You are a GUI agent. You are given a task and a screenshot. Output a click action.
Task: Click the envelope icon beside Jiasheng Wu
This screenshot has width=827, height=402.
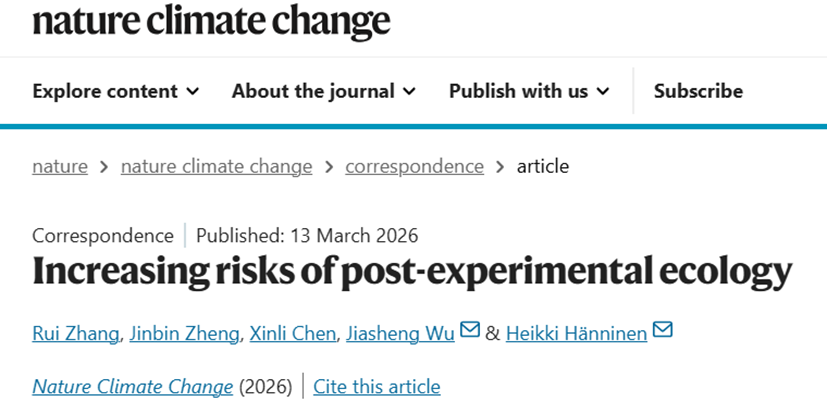point(470,330)
